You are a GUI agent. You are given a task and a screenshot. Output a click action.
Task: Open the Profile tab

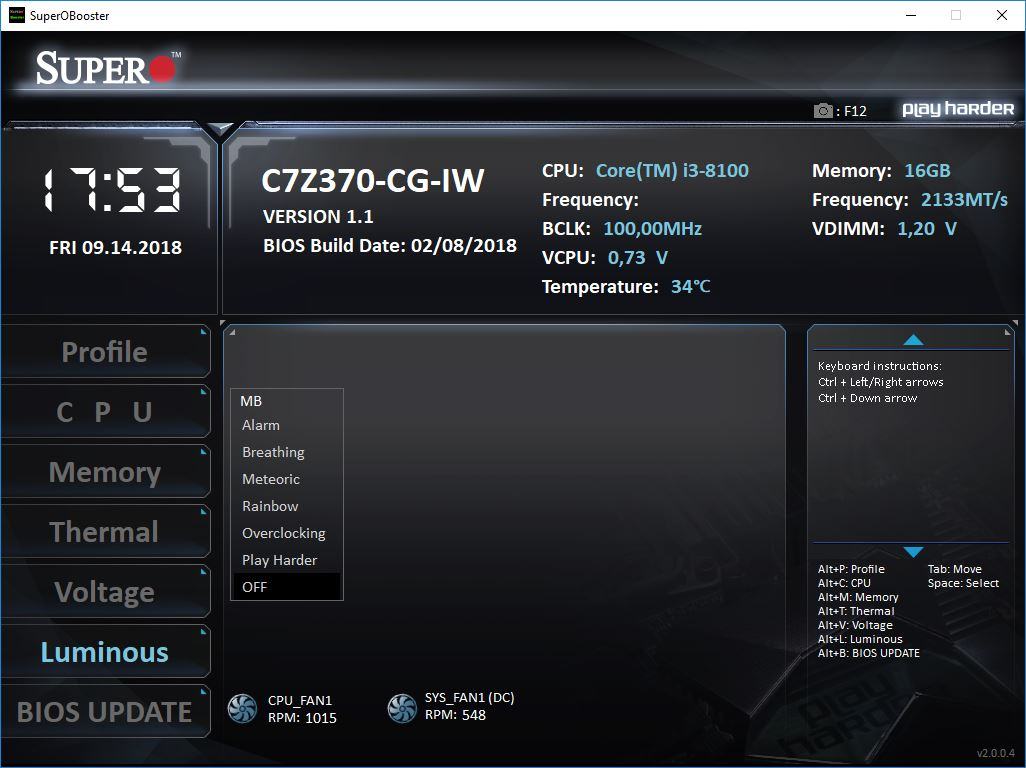point(105,352)
